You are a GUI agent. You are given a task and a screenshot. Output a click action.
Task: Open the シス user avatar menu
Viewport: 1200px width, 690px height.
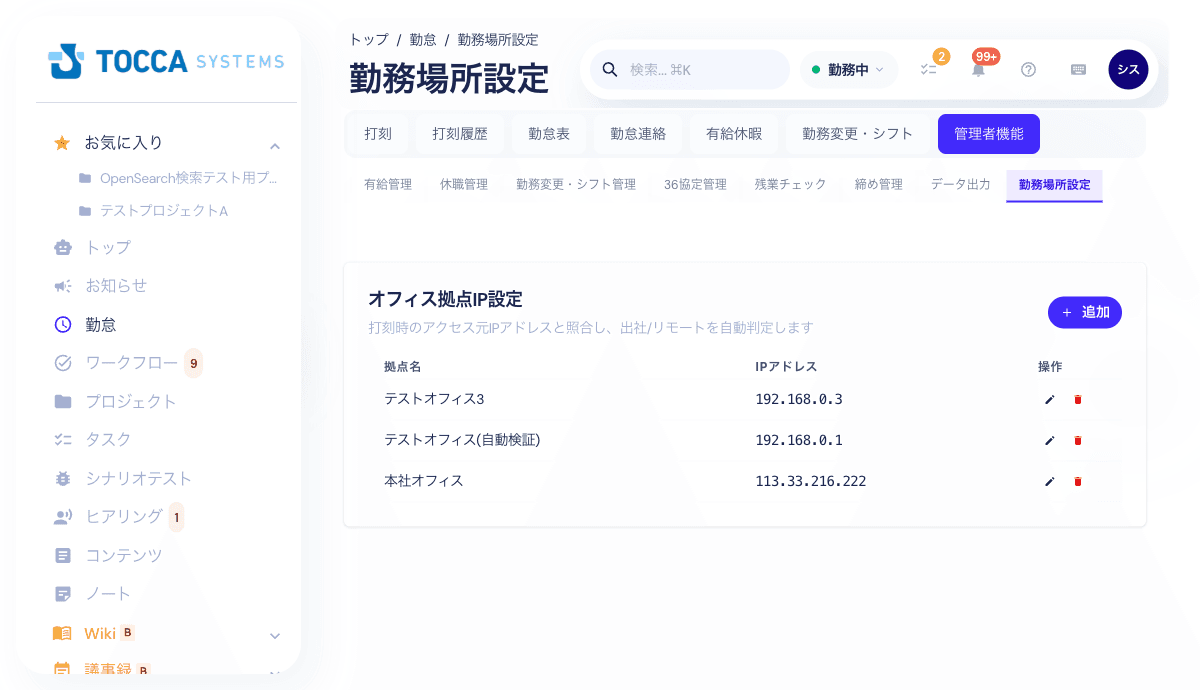1128,69
